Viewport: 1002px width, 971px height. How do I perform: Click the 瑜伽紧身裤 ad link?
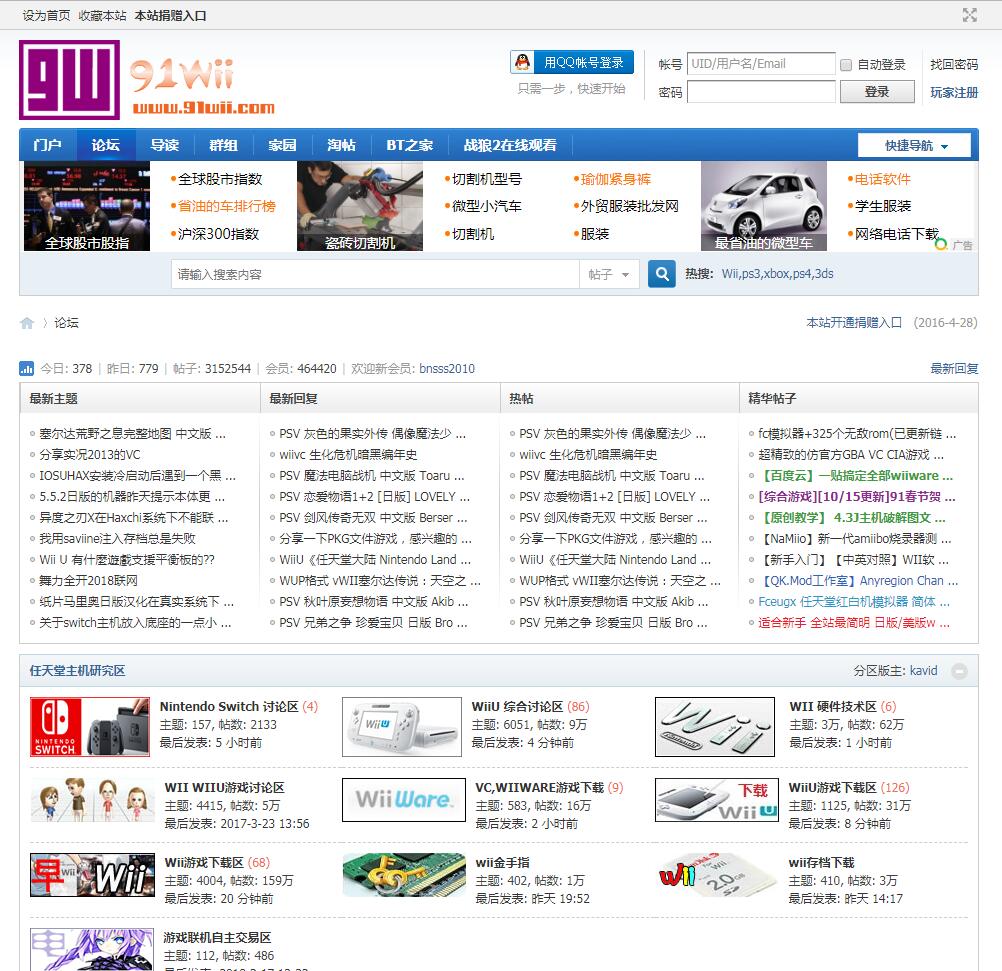615,179
